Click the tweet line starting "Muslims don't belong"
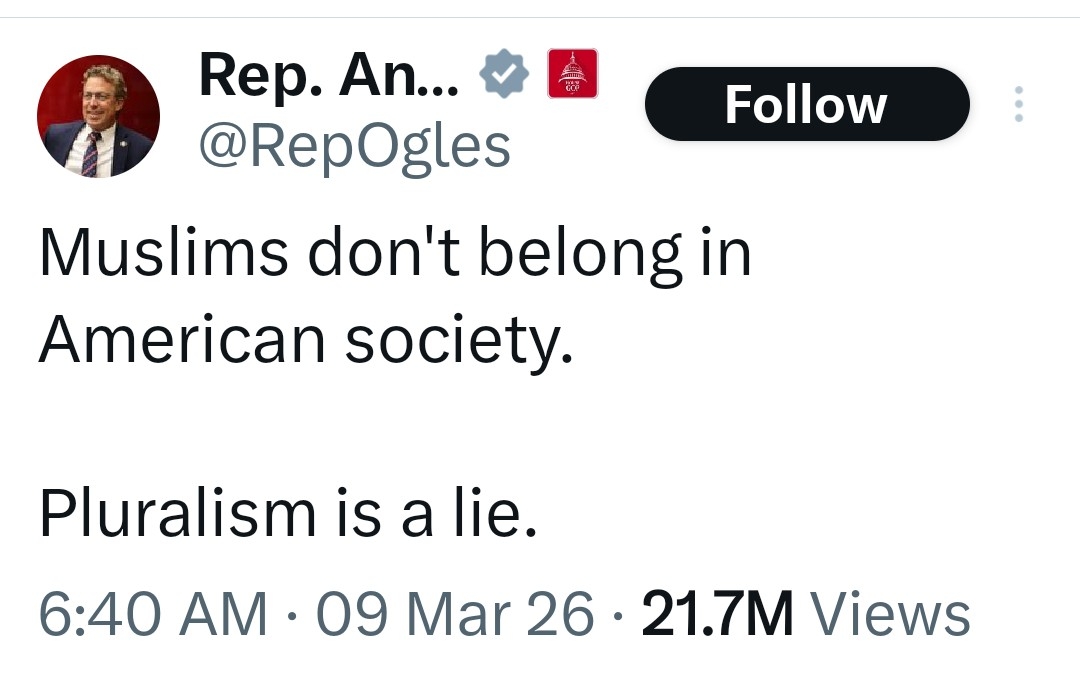 click(x=395, y=255)
